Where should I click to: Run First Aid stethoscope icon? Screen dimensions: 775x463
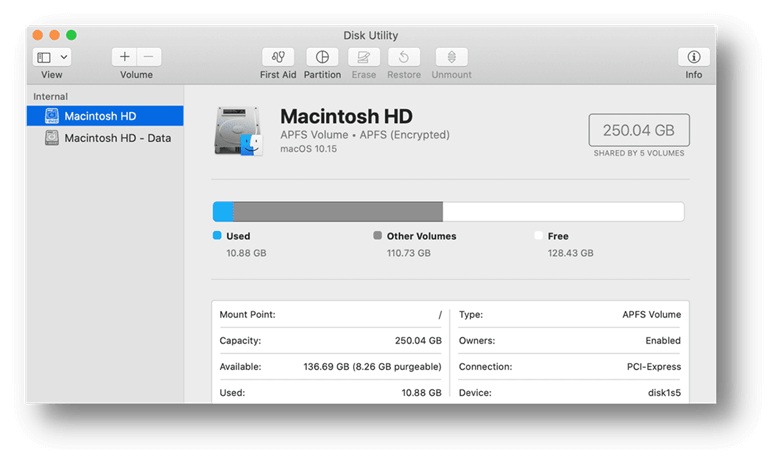pyautogui.click(x=278, y=57)
